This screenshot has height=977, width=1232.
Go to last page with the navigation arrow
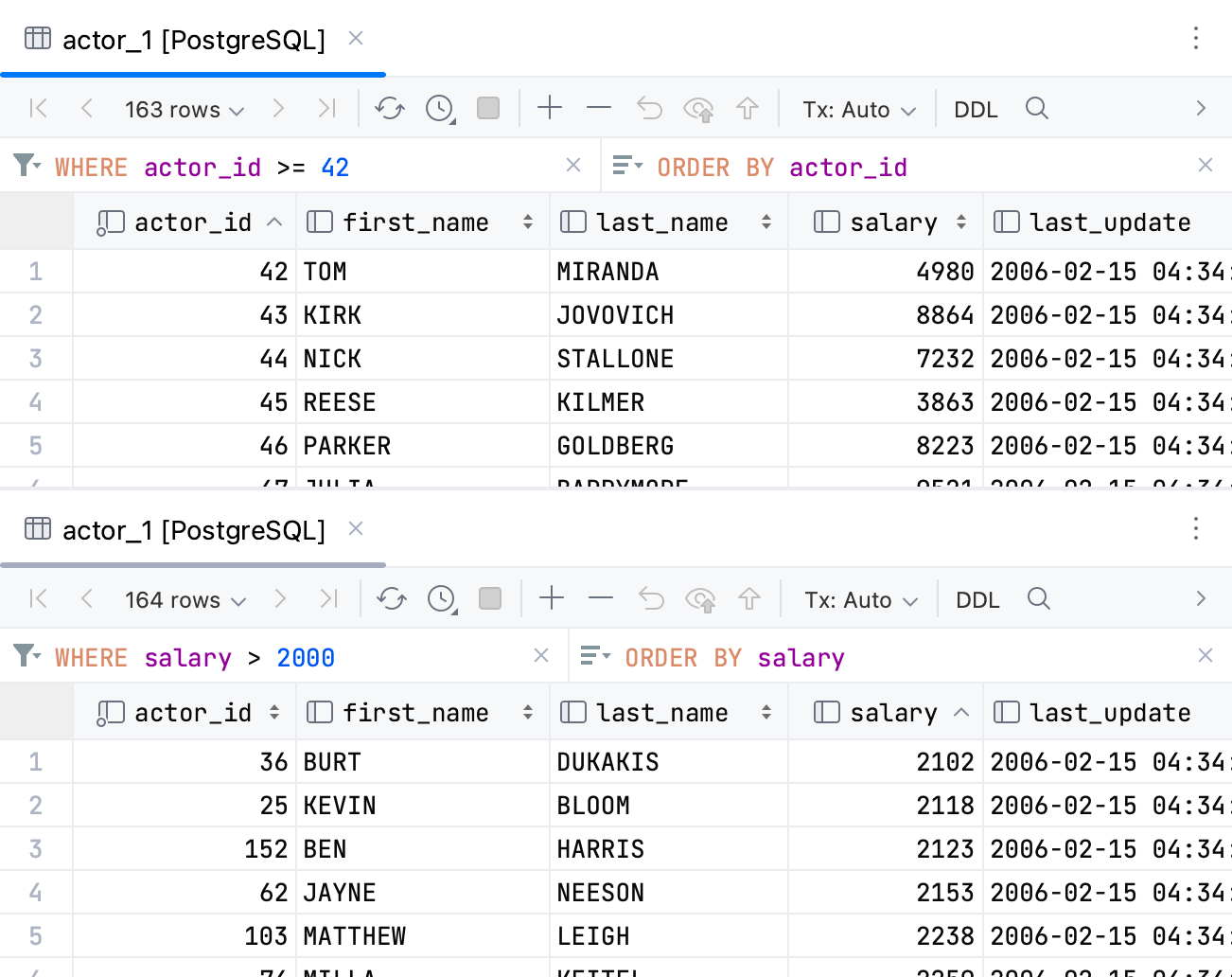click(326, 108)
